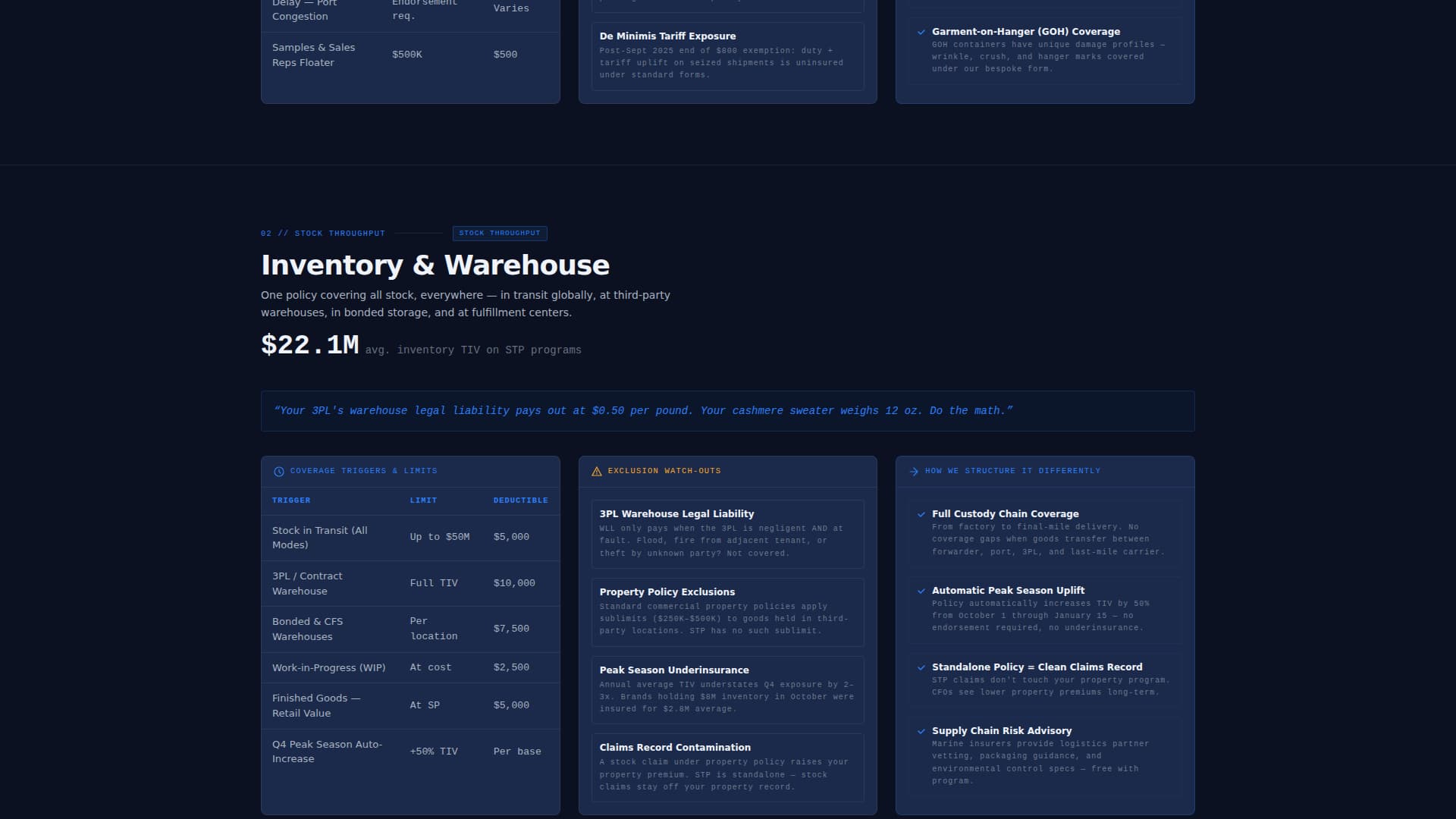This screenshot has width=1456, height=819.
Task: Select the Bonded & CFS Warehouses row
Action: coord(410,629)
